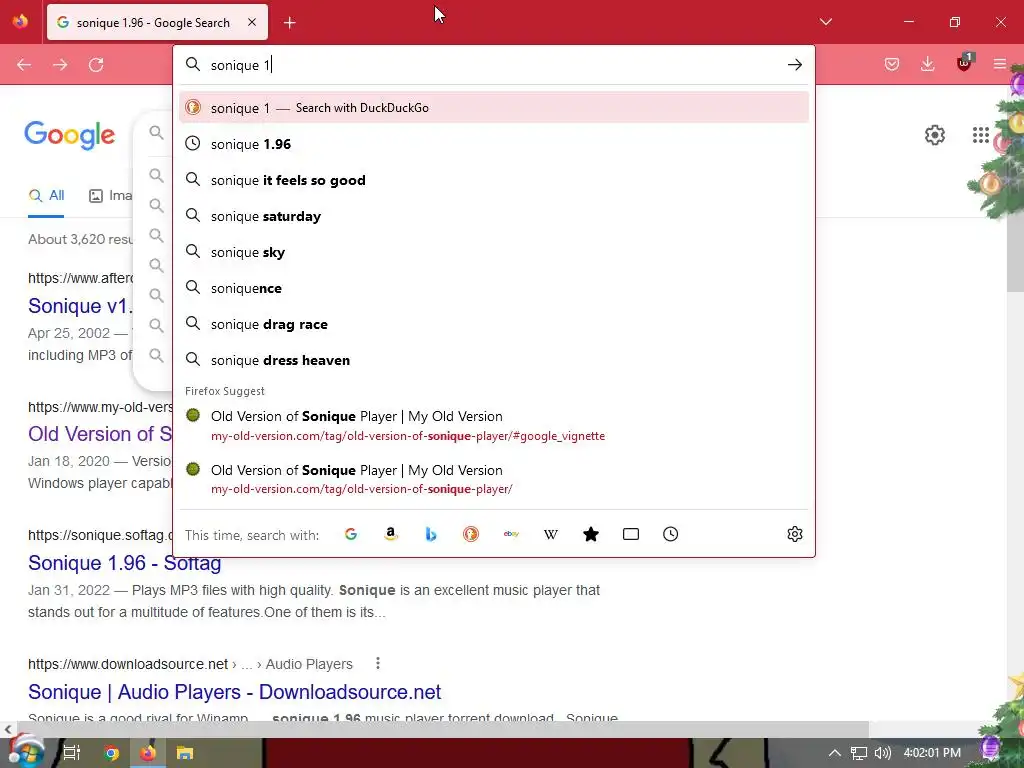Choose the 'sonique 1.96' history suggestion

coord(494,144)
